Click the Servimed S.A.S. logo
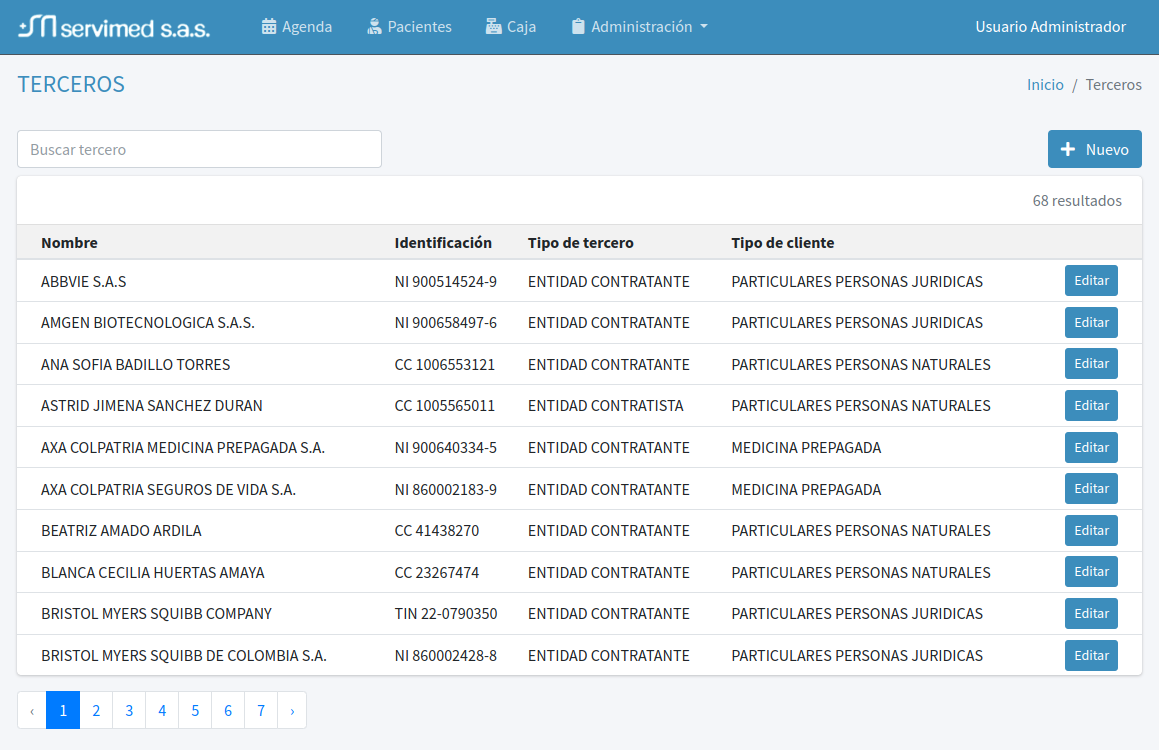The image size is (1159, 750). [x=114, y=27]
